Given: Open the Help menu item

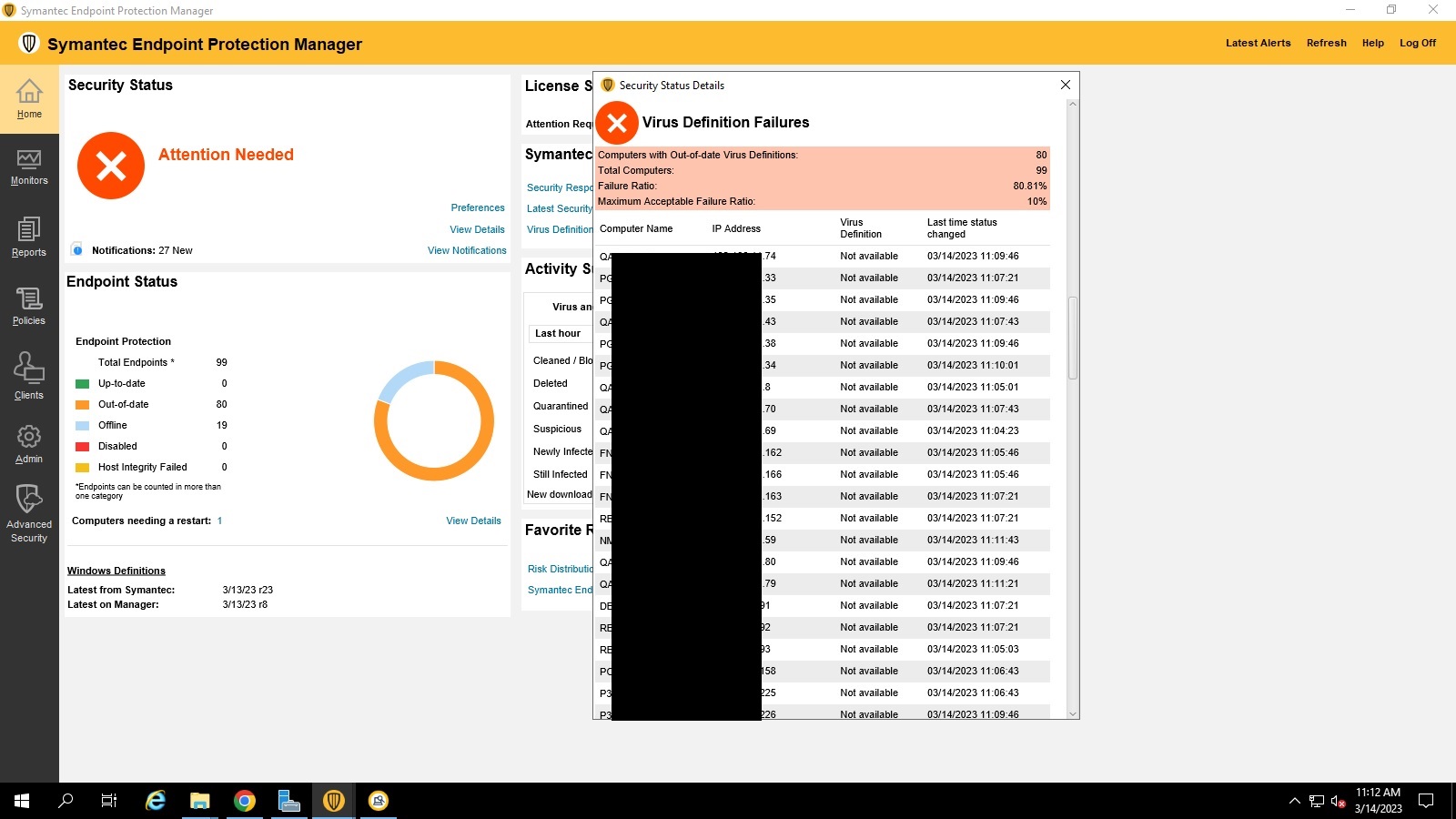Looking at the screenshot, I should [1373, 43].
